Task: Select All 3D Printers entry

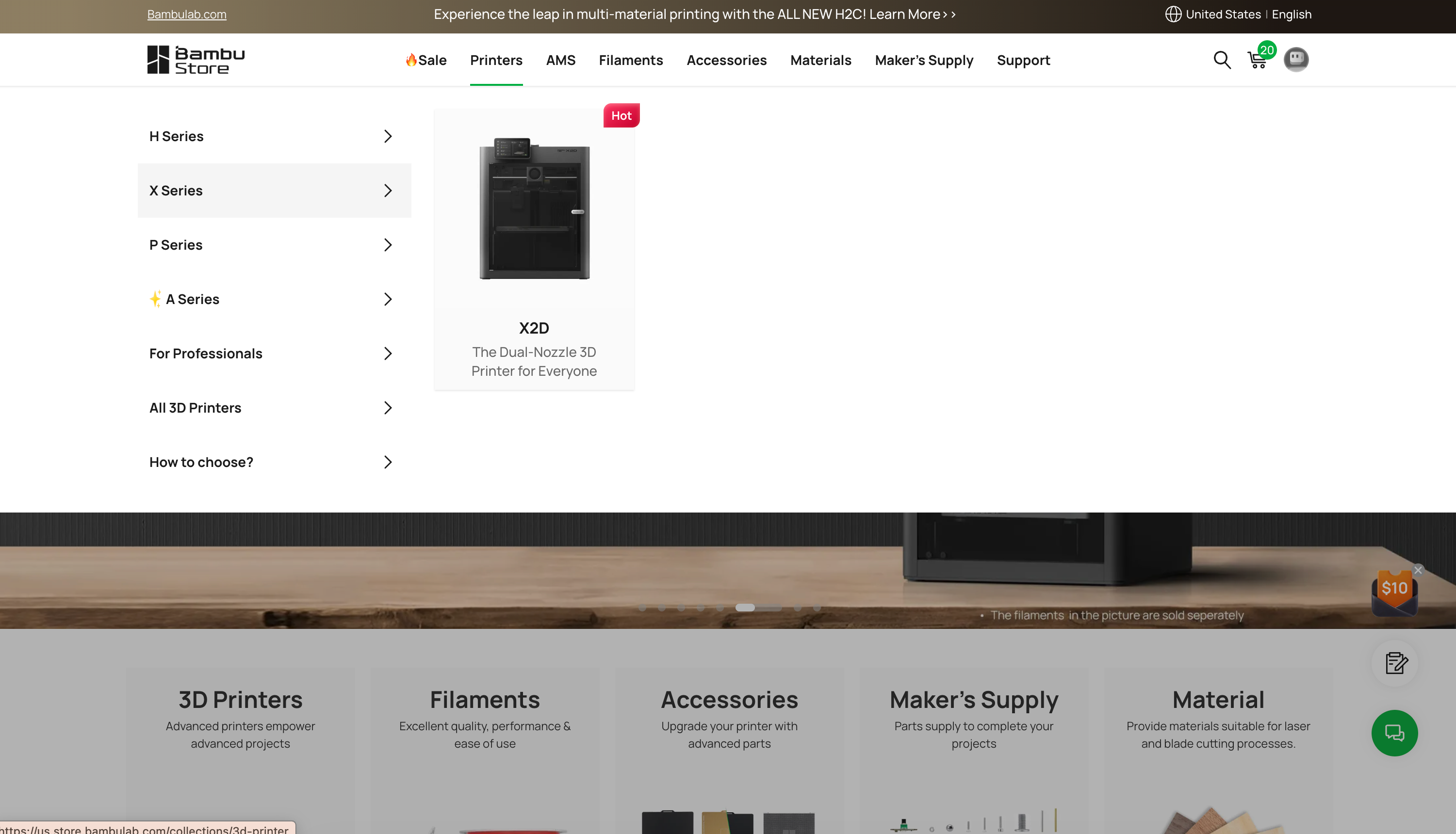Action: point(274,408)
